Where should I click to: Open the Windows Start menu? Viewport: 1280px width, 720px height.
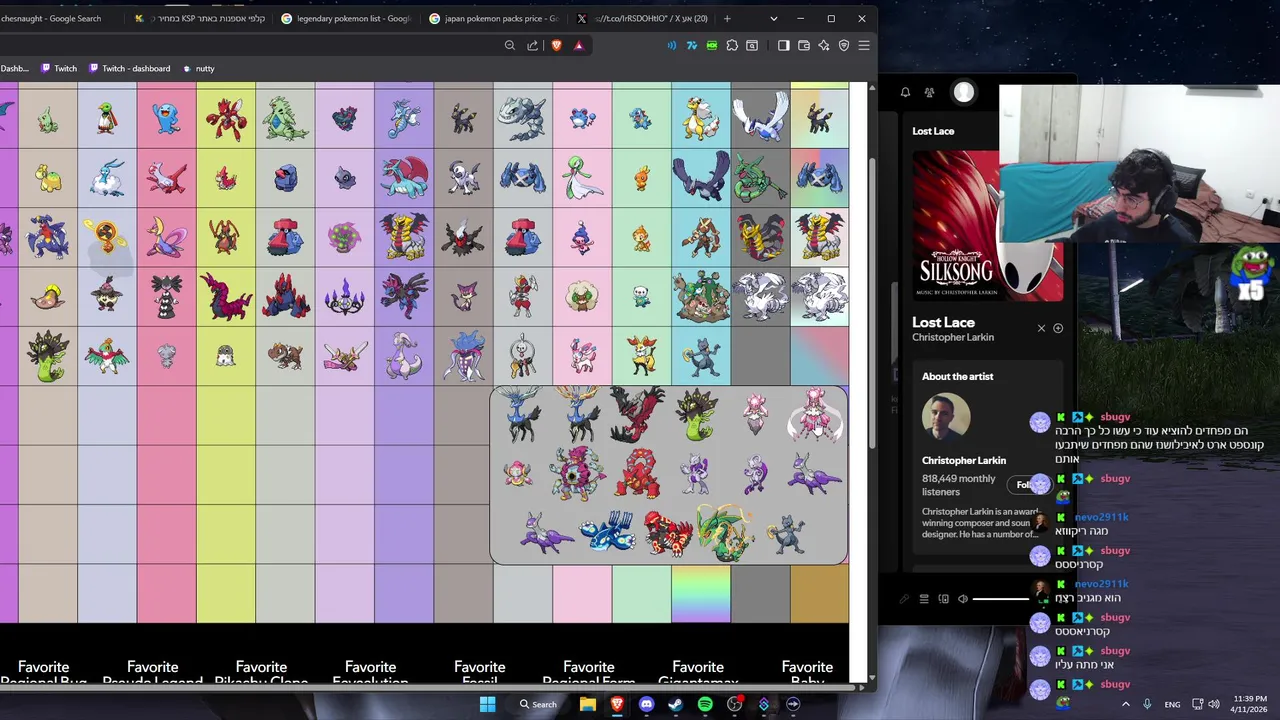(487, 704)
